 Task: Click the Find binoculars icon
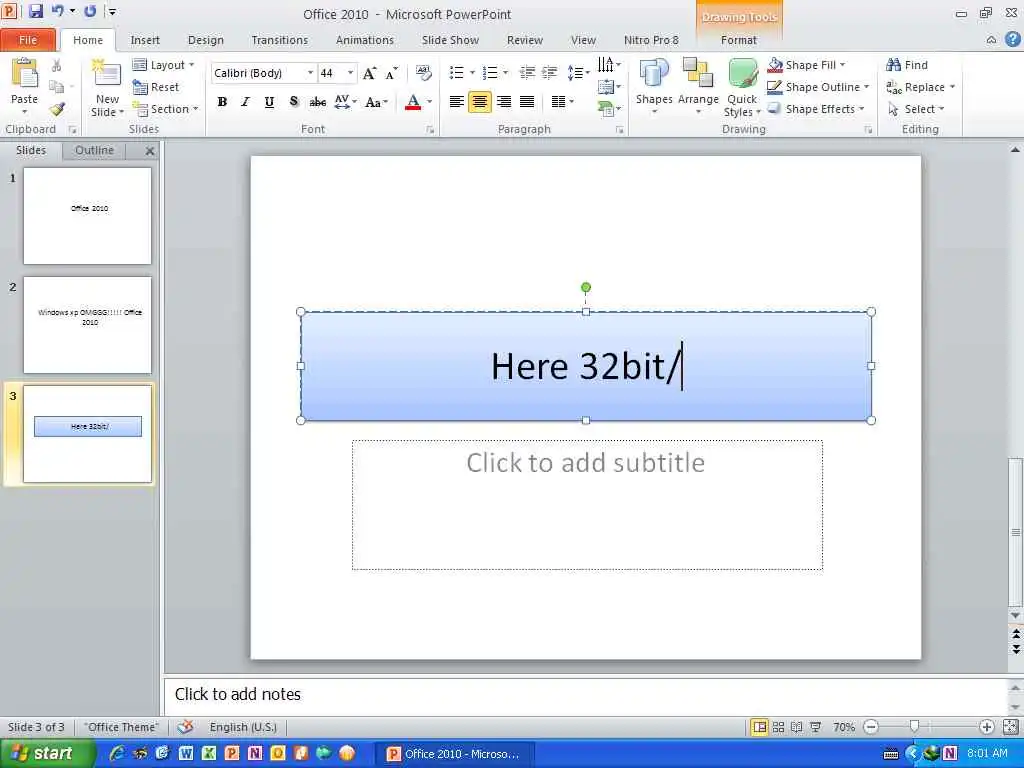(x=893, y=65)
